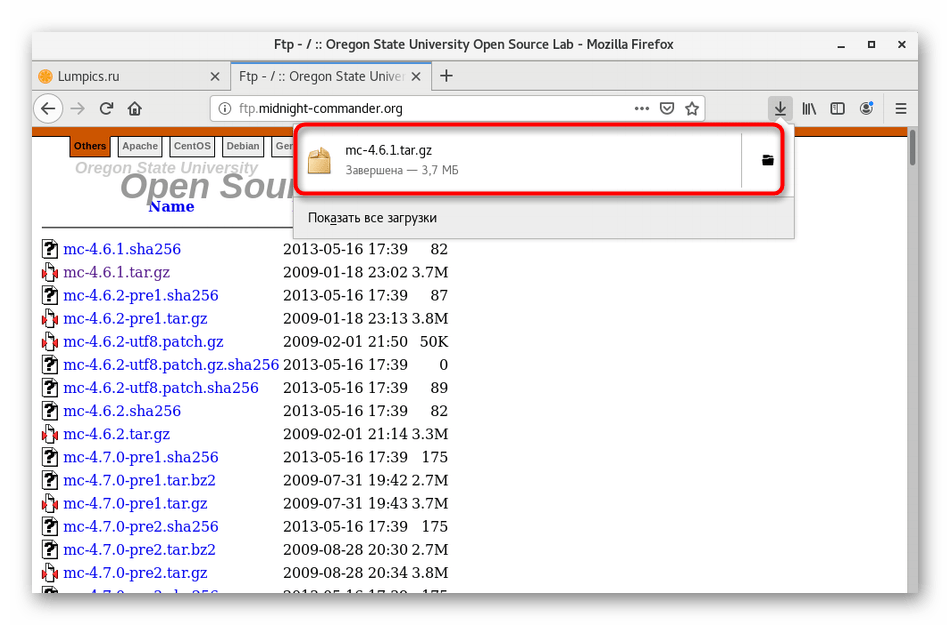Screen dimensions: 950x625
Task: Switch to the Lumpics.ru tab
Action: [120, 76]
